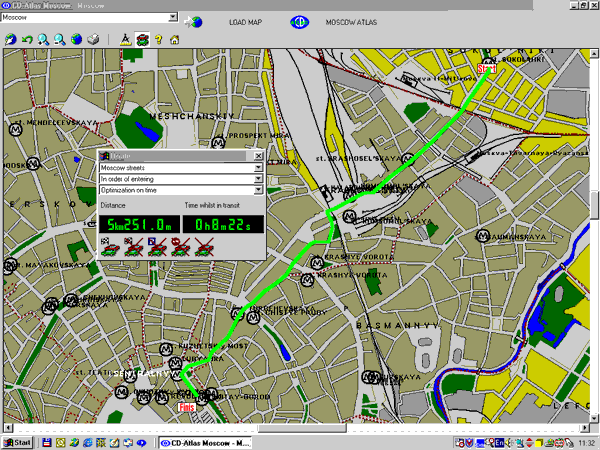
Task: Click the checkered flag cars route icon
Action: coord(110,247)
